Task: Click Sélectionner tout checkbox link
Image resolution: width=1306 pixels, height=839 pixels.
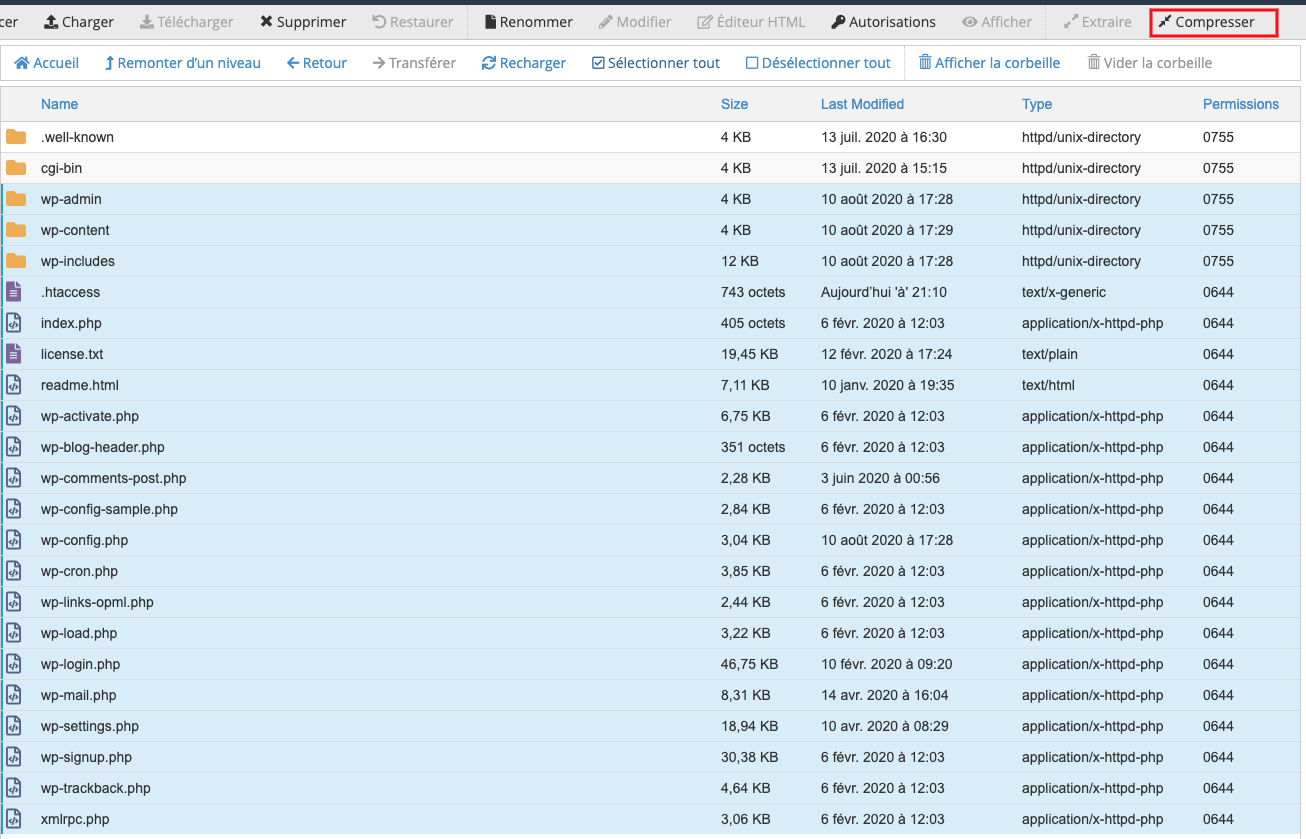Action: tap(656, 63)
